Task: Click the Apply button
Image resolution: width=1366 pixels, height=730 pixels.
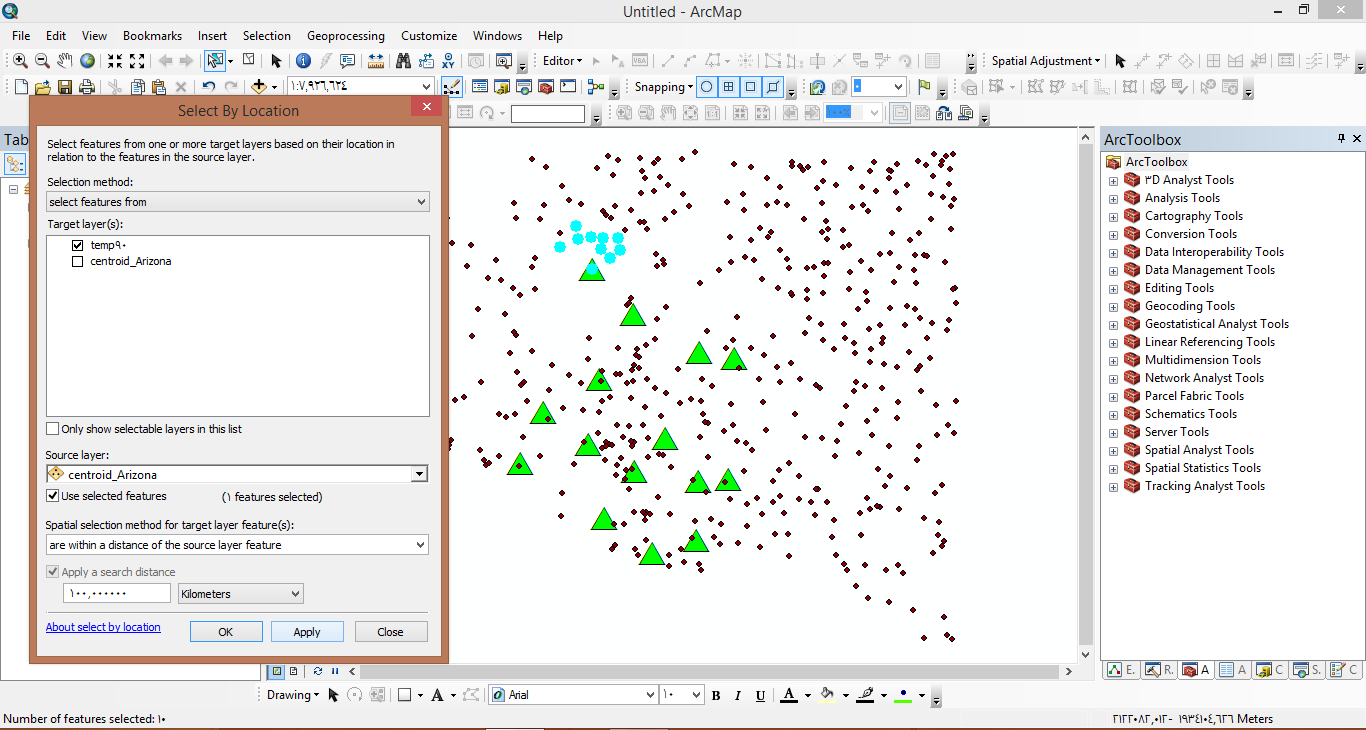Action: (307, 632)
